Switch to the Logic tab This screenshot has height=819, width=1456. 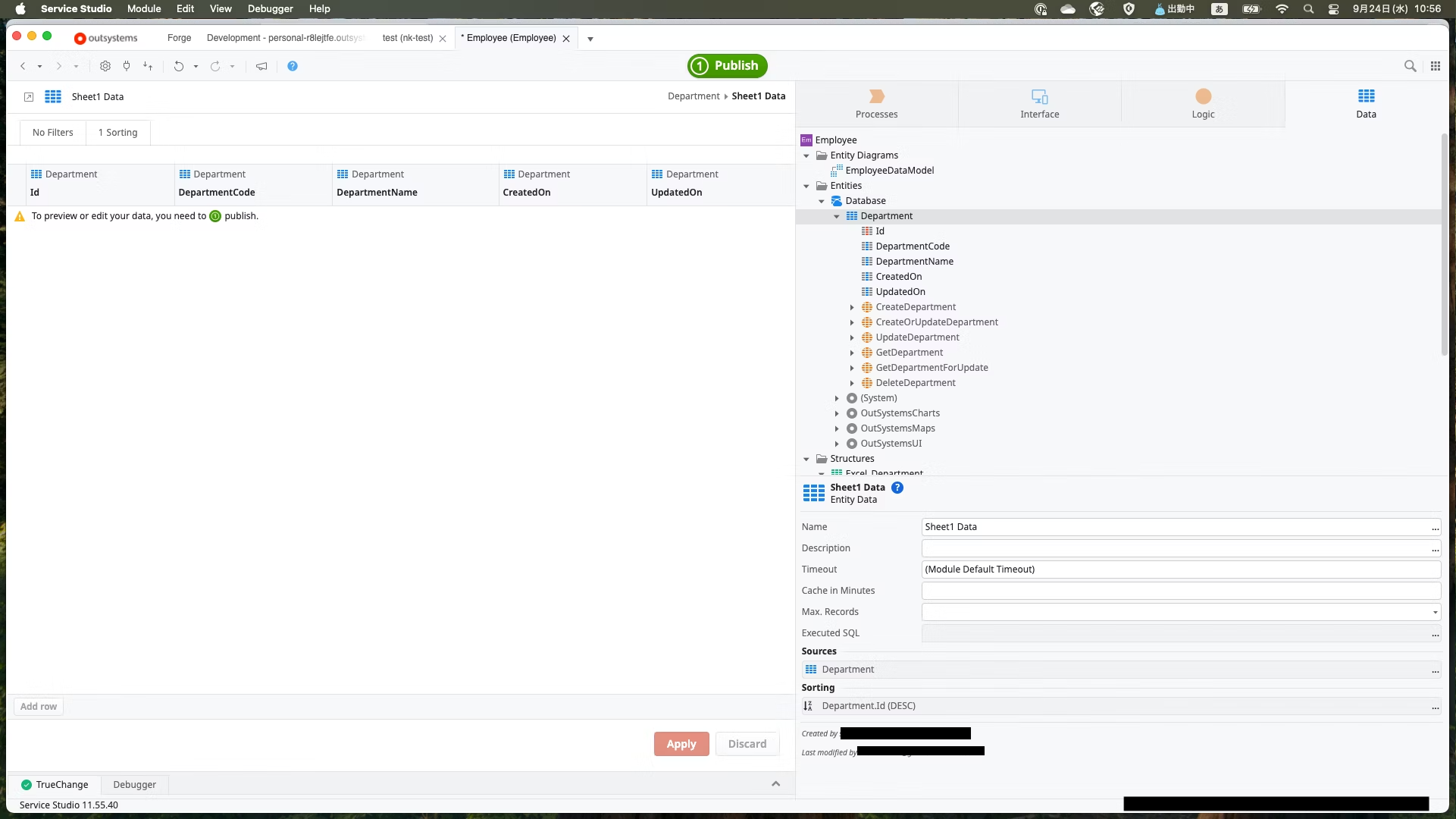1202,104
